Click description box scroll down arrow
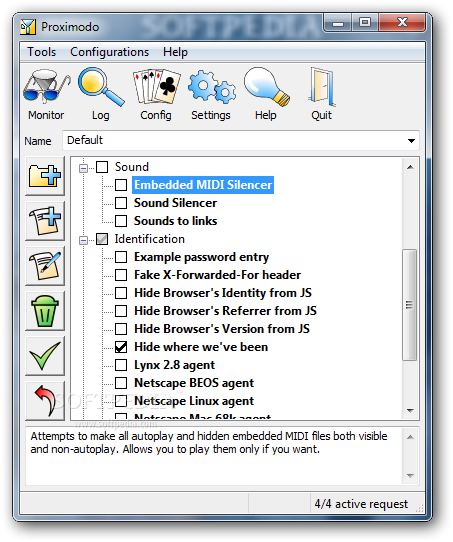 point(410,476)
